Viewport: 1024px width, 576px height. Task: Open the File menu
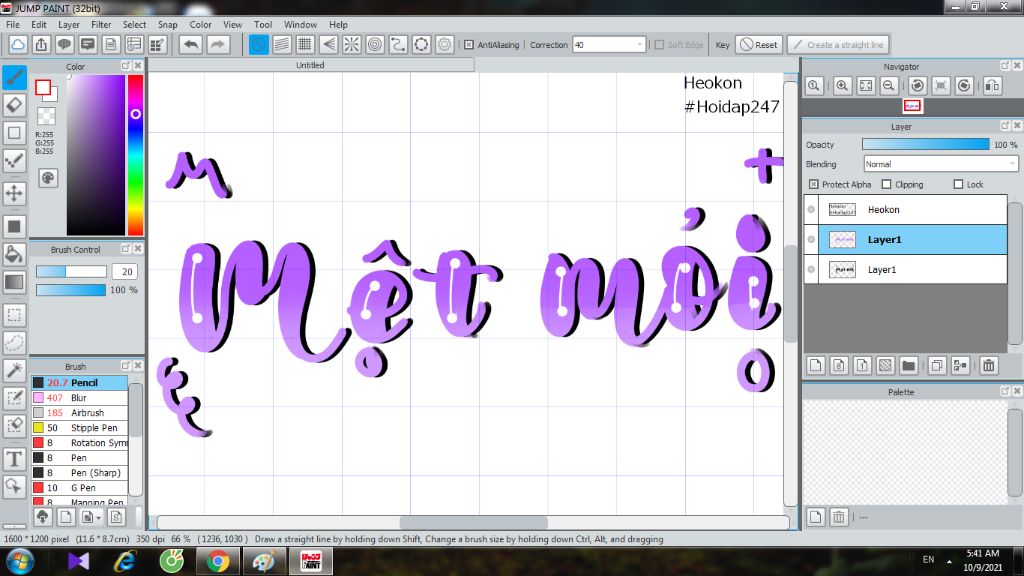tap(12, 25)
